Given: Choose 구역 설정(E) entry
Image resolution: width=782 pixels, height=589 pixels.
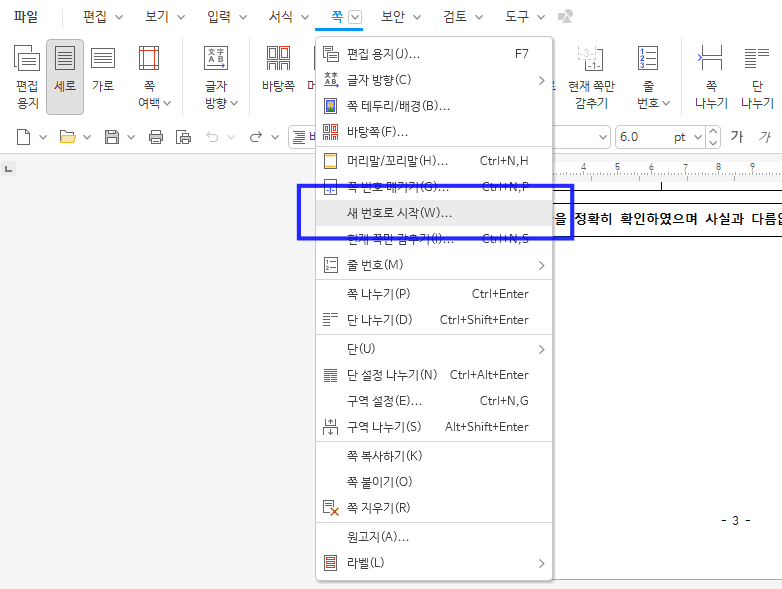Looking at the screenshot, I should 434,400.
